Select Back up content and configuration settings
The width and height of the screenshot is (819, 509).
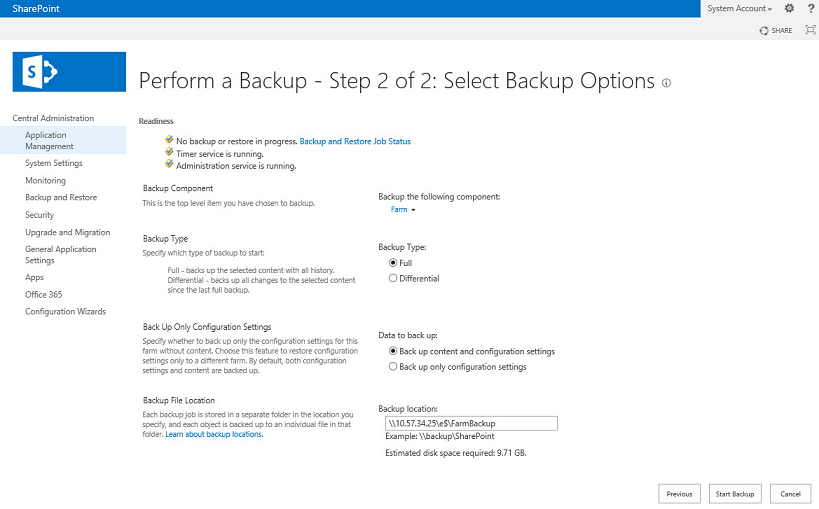393,351
